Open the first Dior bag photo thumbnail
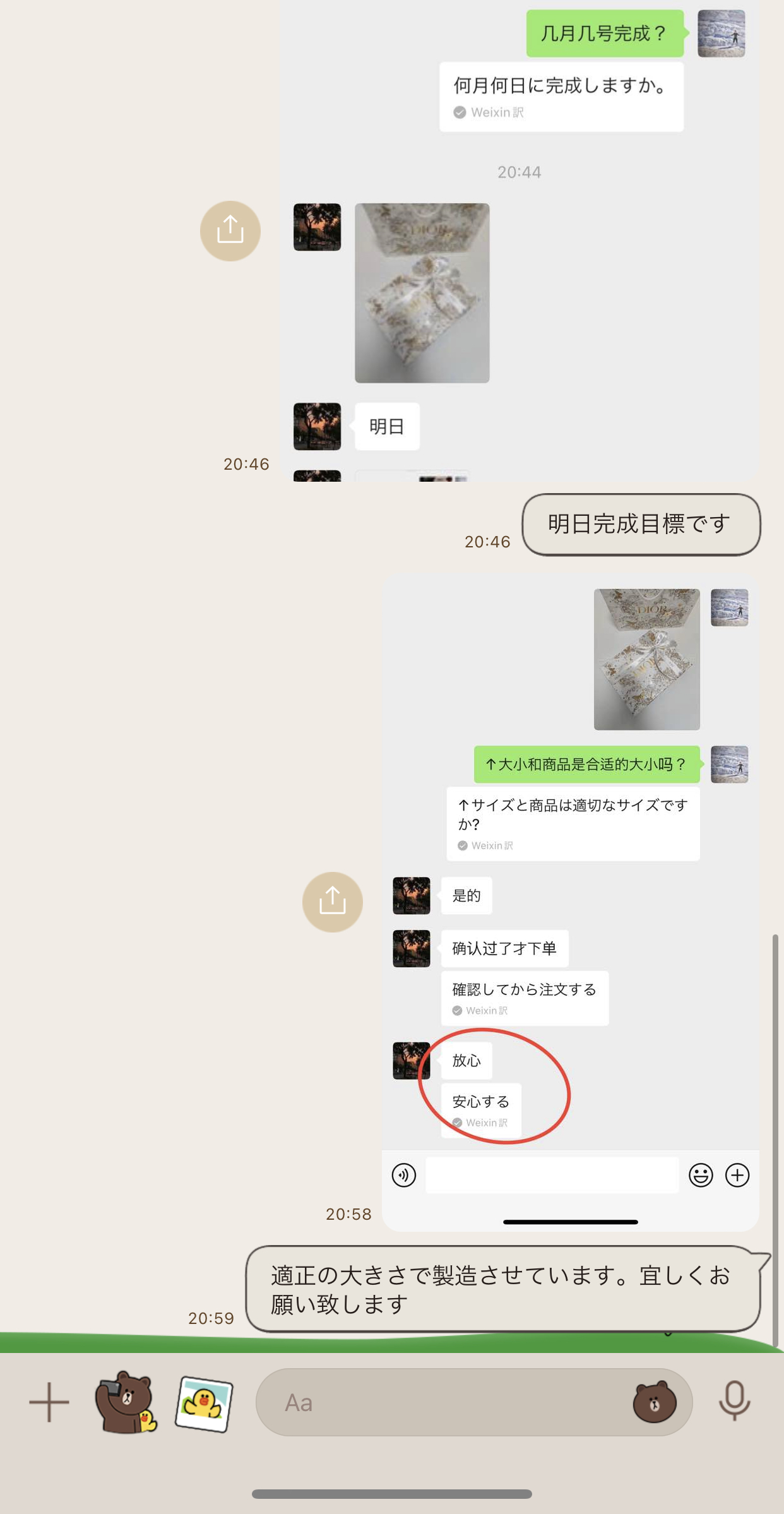 click(x=422, y=293)
